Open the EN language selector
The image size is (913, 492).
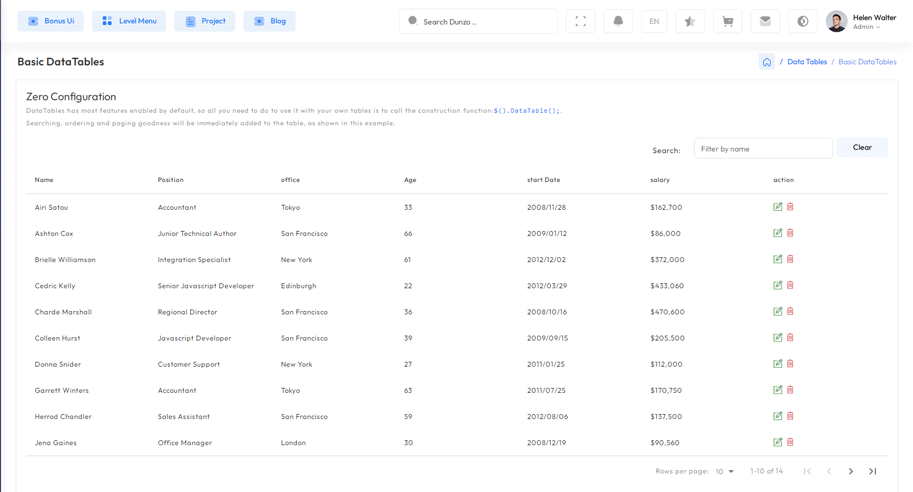654,21
